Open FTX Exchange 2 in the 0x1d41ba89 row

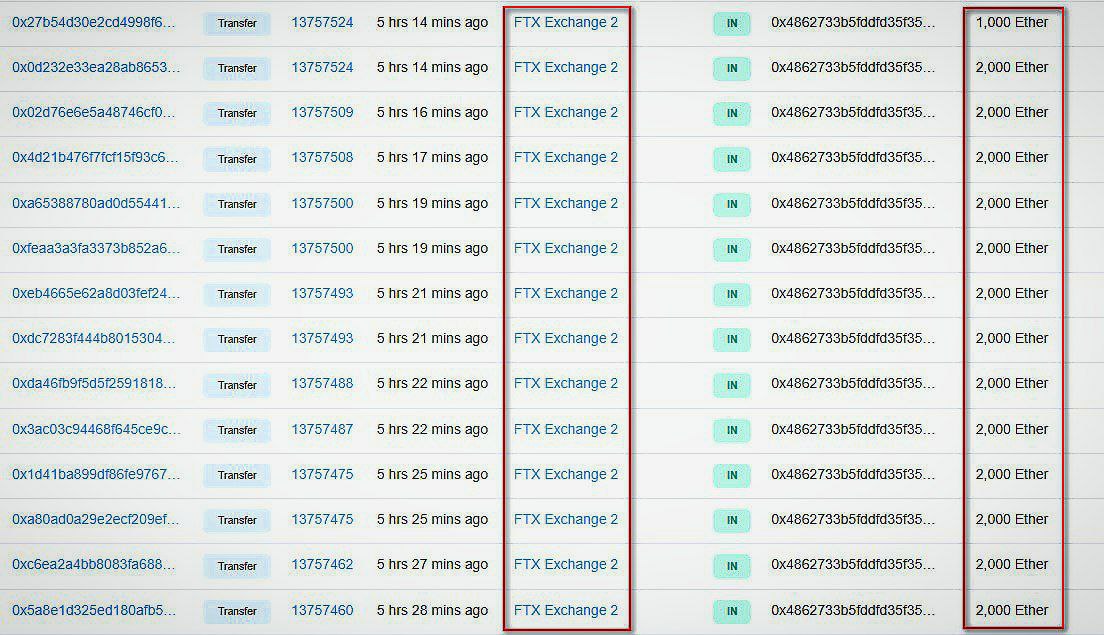click(x=566, y=474)
